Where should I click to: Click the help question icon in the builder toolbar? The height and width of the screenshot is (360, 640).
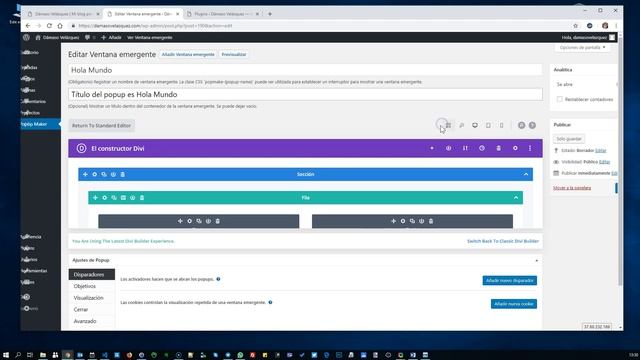(532, 125)
